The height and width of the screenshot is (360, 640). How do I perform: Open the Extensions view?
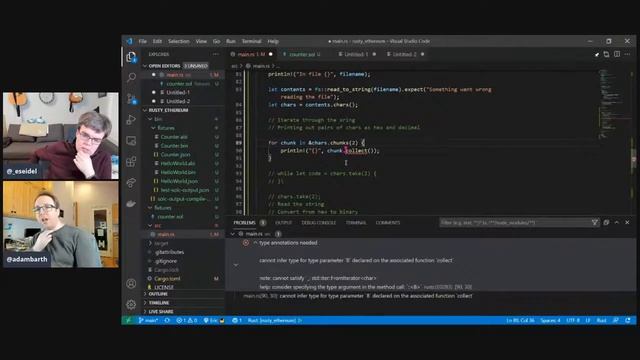tap(131, 162)
